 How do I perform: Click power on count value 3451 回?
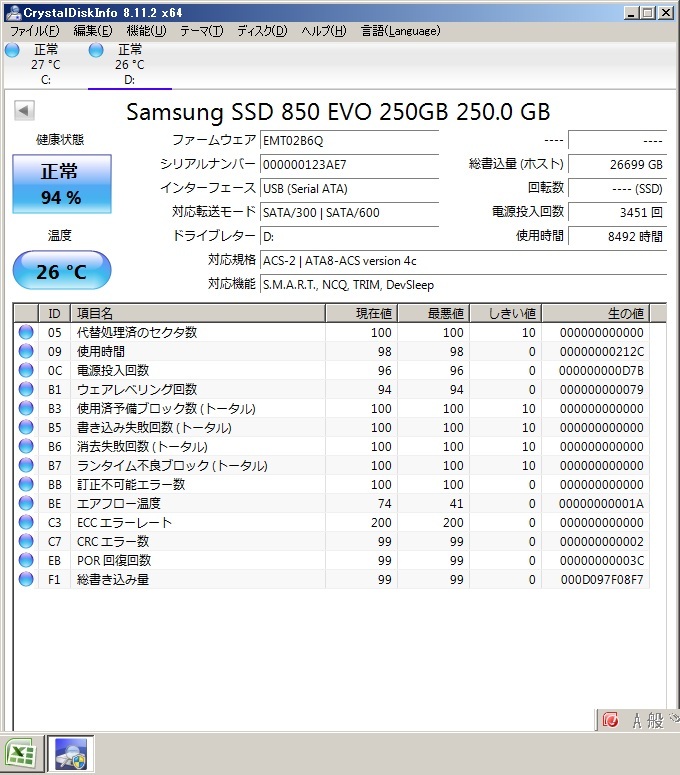(x=617, y=213)
